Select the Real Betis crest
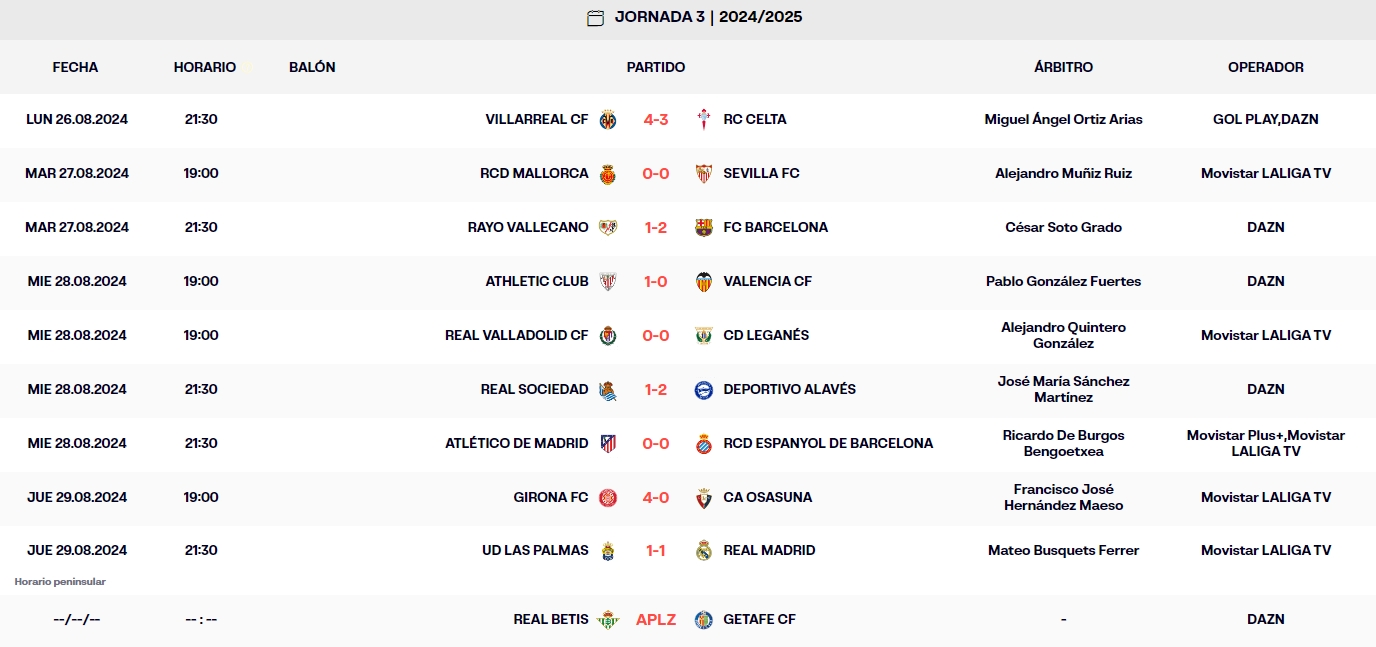Image resolution: width=1376 pixels, height=647 pixels. point(608,619)
